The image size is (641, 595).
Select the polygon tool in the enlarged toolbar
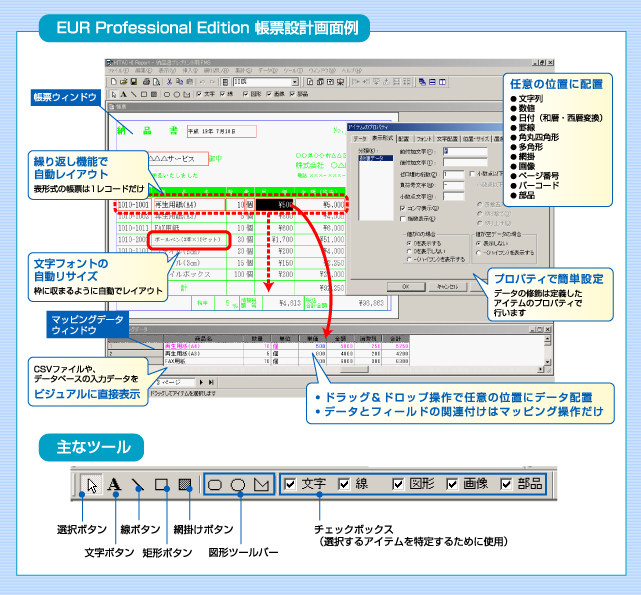click(x=261, y=485)
